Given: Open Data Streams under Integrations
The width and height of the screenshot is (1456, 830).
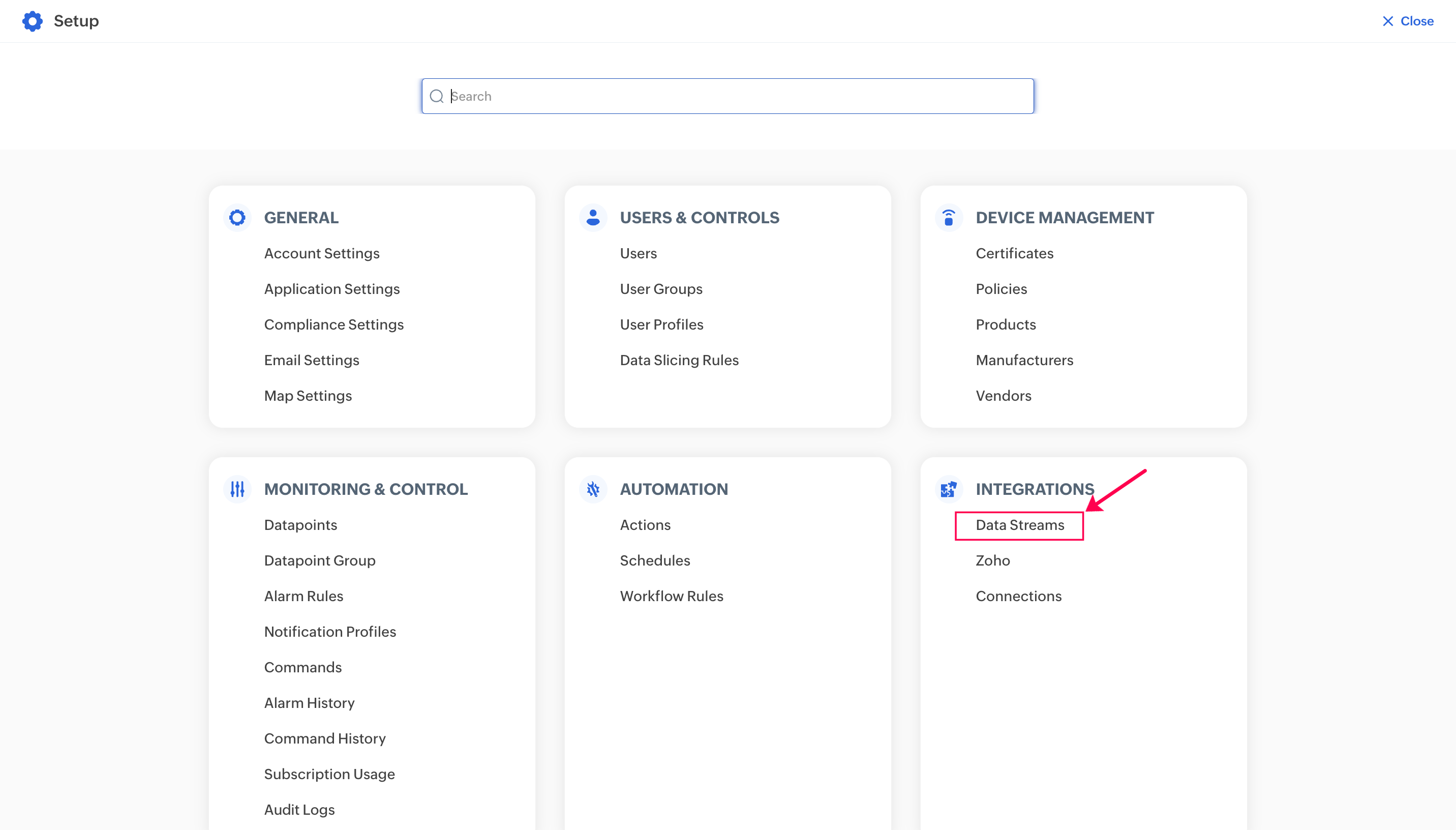Looking at the screenshot, I should [x=1019, y=525].
